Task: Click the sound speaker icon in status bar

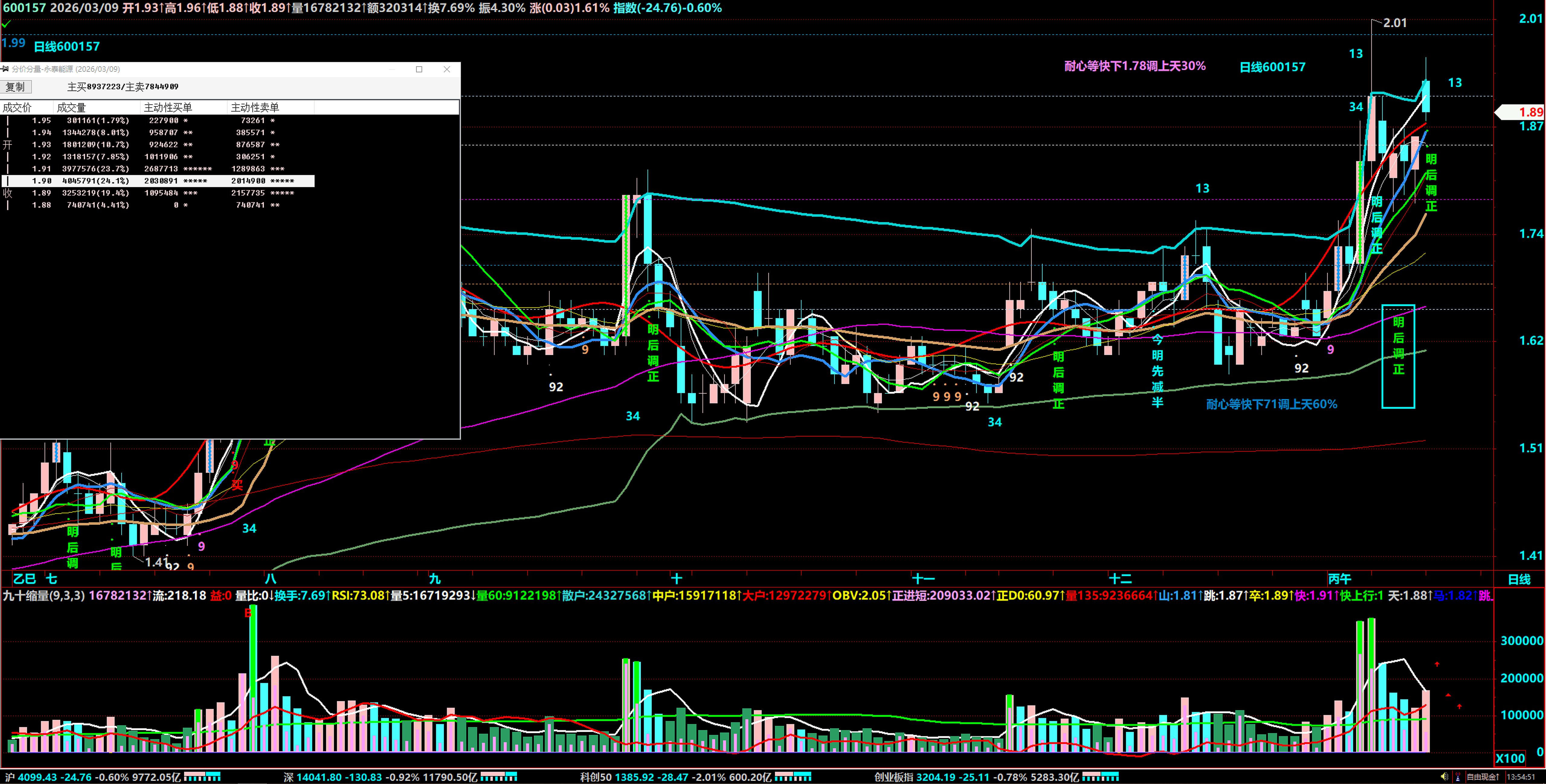Action: click(1445, 777)
